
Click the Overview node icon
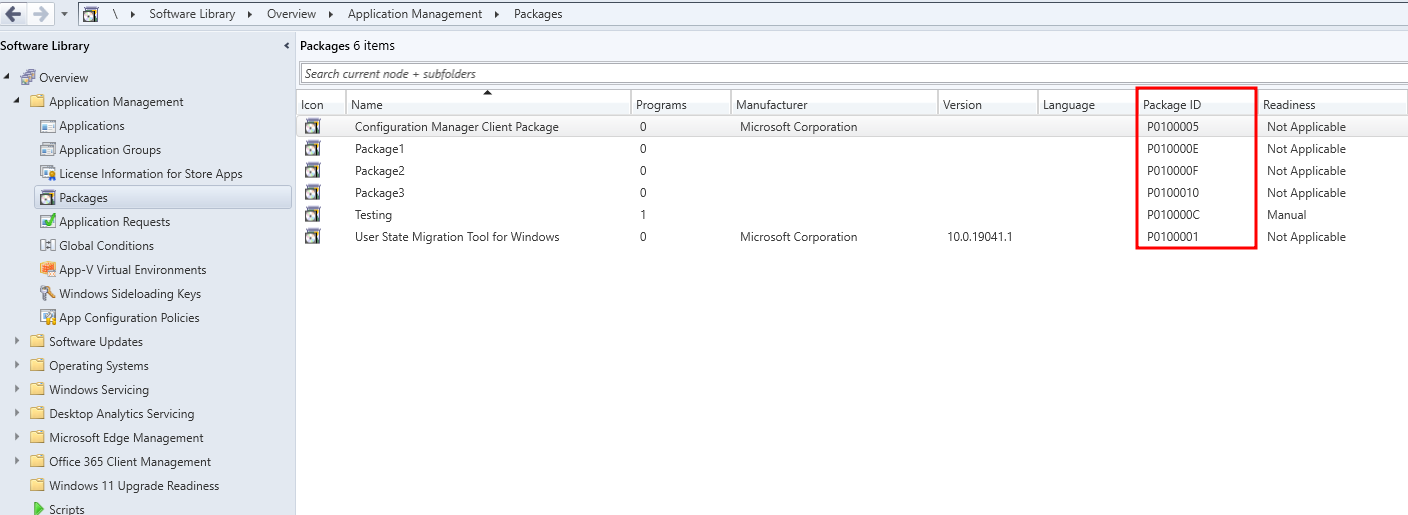point(28,77)
